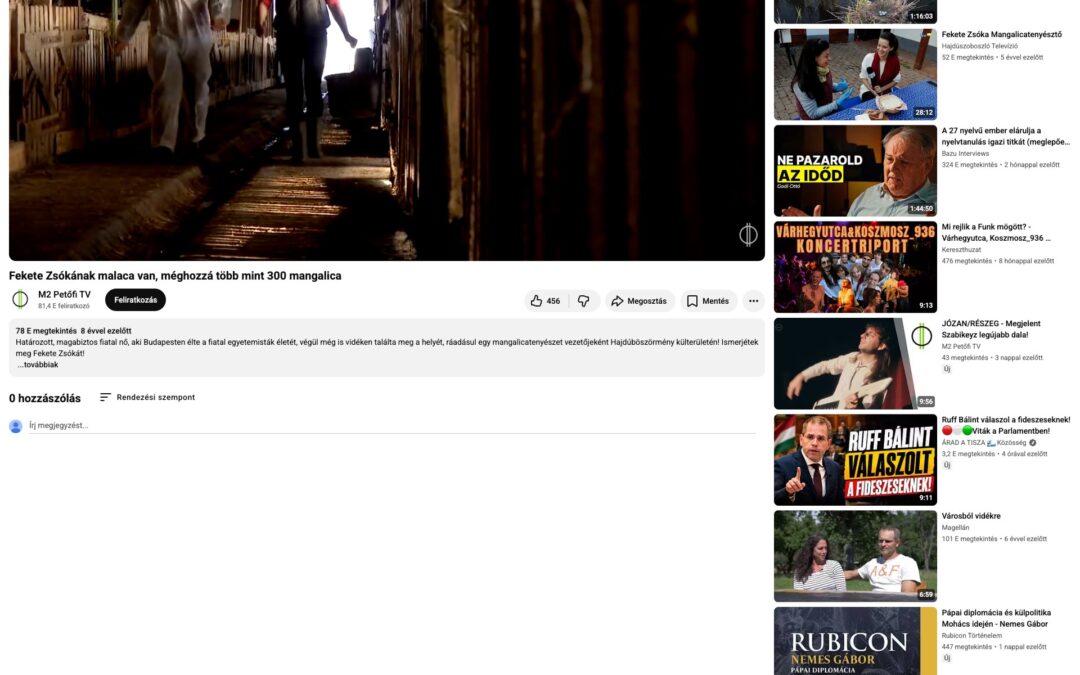The width and height of the screenshot is (1080, 675).
Task: Open Ruff Bálint válaszolt thumbnail
Action: tap(855, 460)
